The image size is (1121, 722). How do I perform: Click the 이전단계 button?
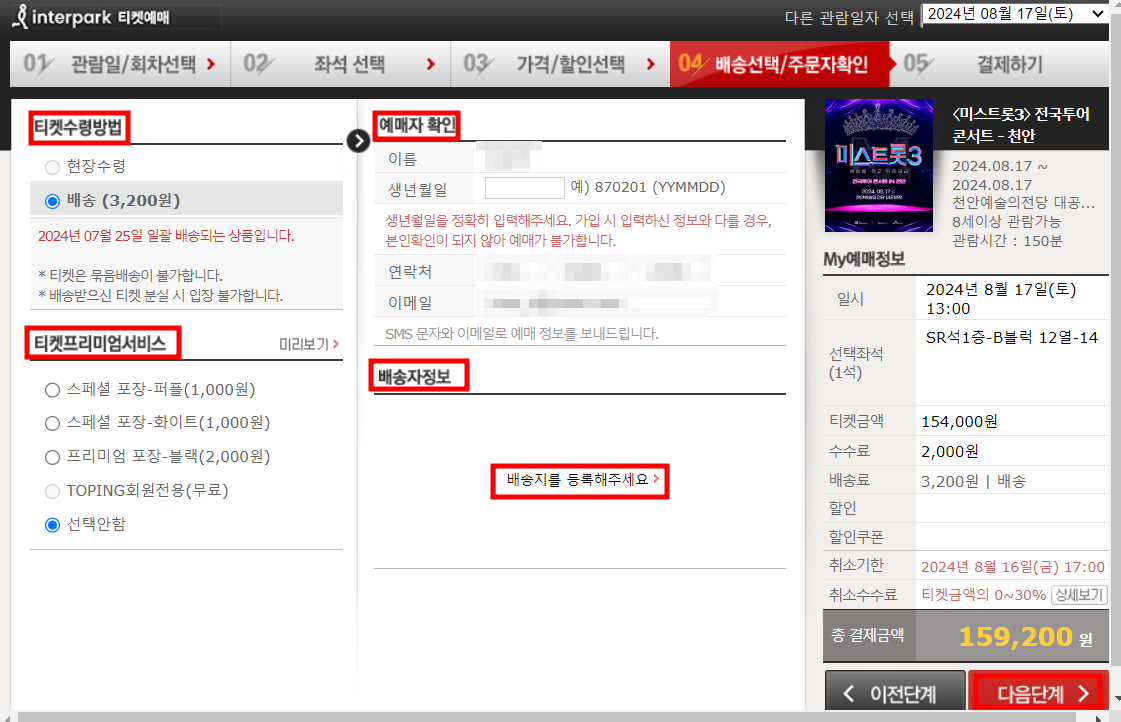895,692
